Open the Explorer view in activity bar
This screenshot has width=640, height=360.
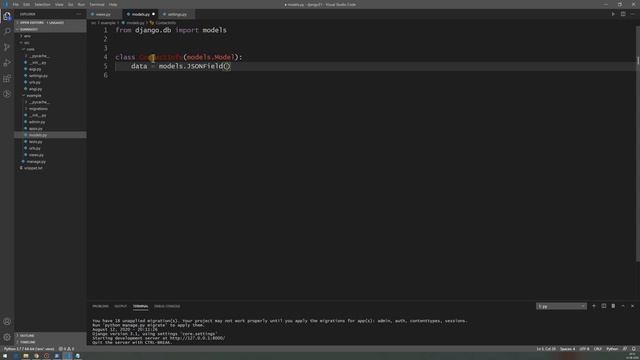click(x=7, y=16)
